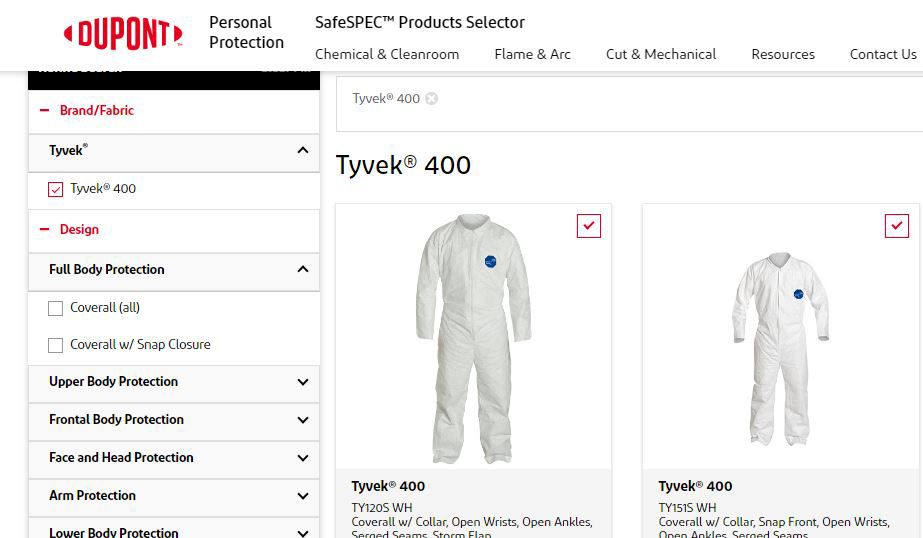Uncheck the Tyvek 400 filter checkbox

pyautogui.click(x=56, y=189)
